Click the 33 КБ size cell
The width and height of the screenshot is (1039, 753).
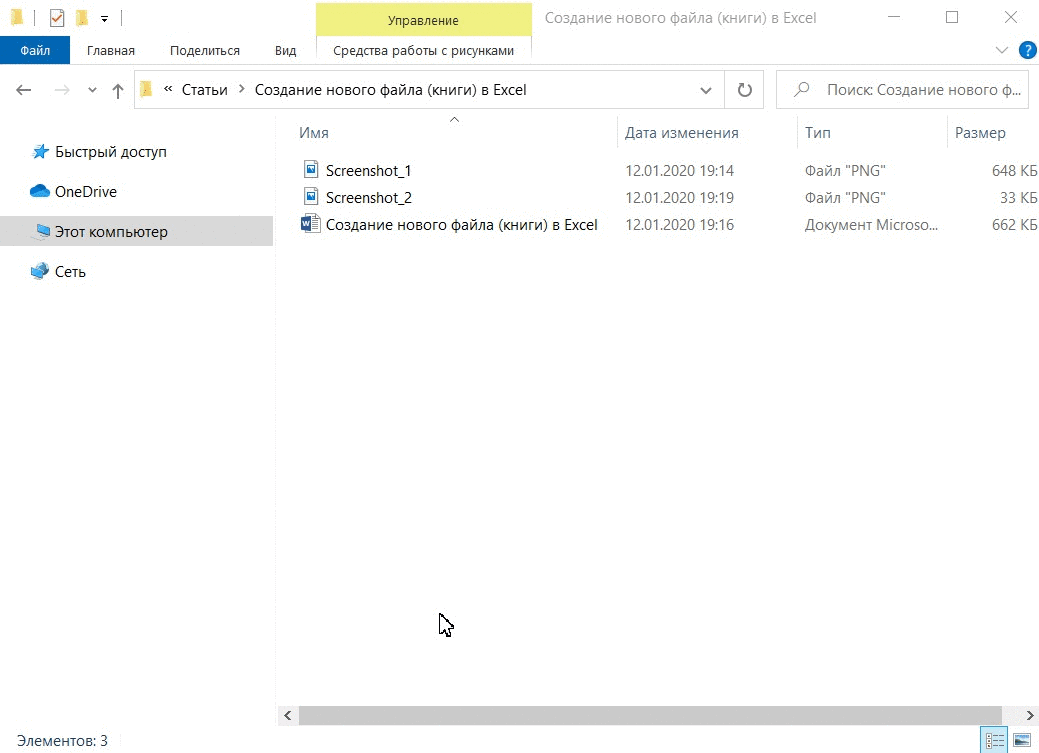(1018, 198)
